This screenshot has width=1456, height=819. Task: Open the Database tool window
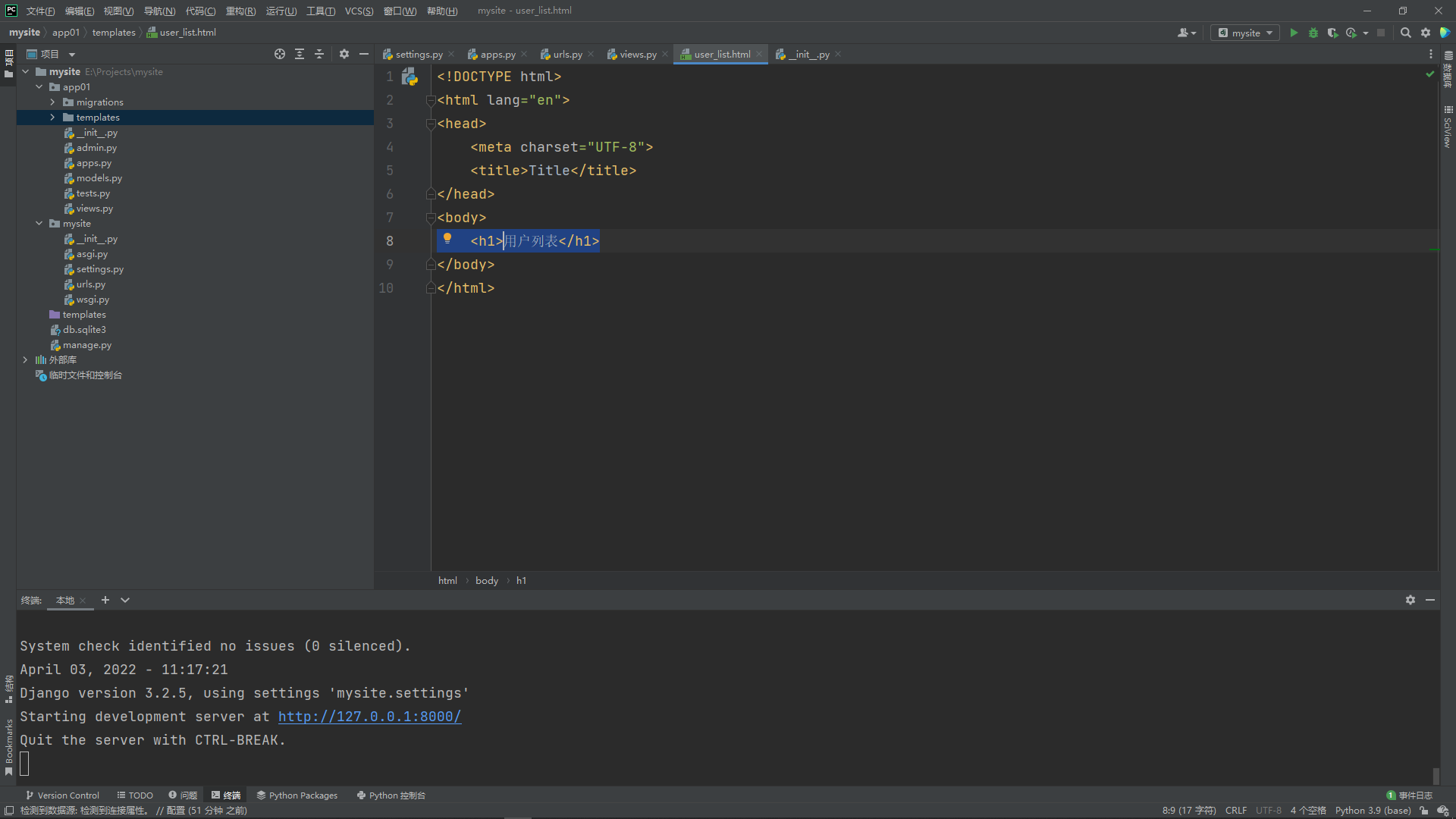(1448, 70)
